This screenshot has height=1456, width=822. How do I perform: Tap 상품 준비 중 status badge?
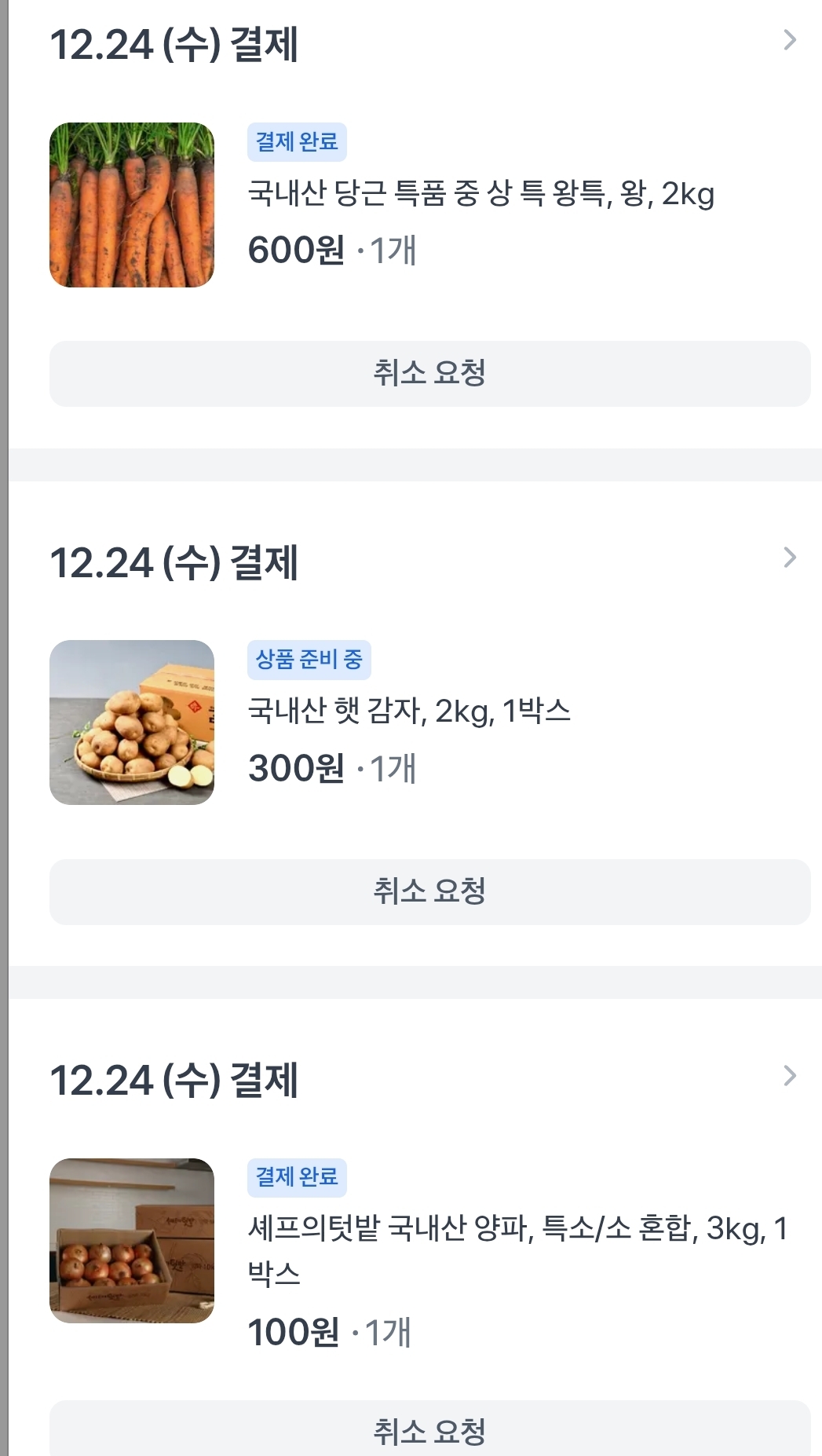pyautogui.click(x=309, y=660)
